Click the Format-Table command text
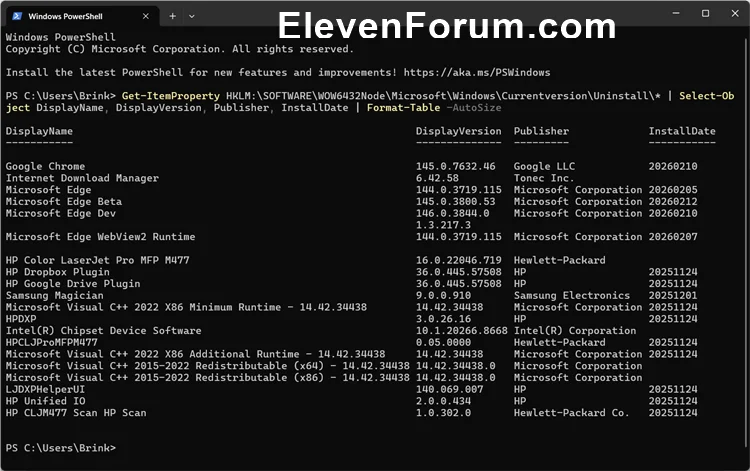This screenshot has width=750, height=471. 403,108
